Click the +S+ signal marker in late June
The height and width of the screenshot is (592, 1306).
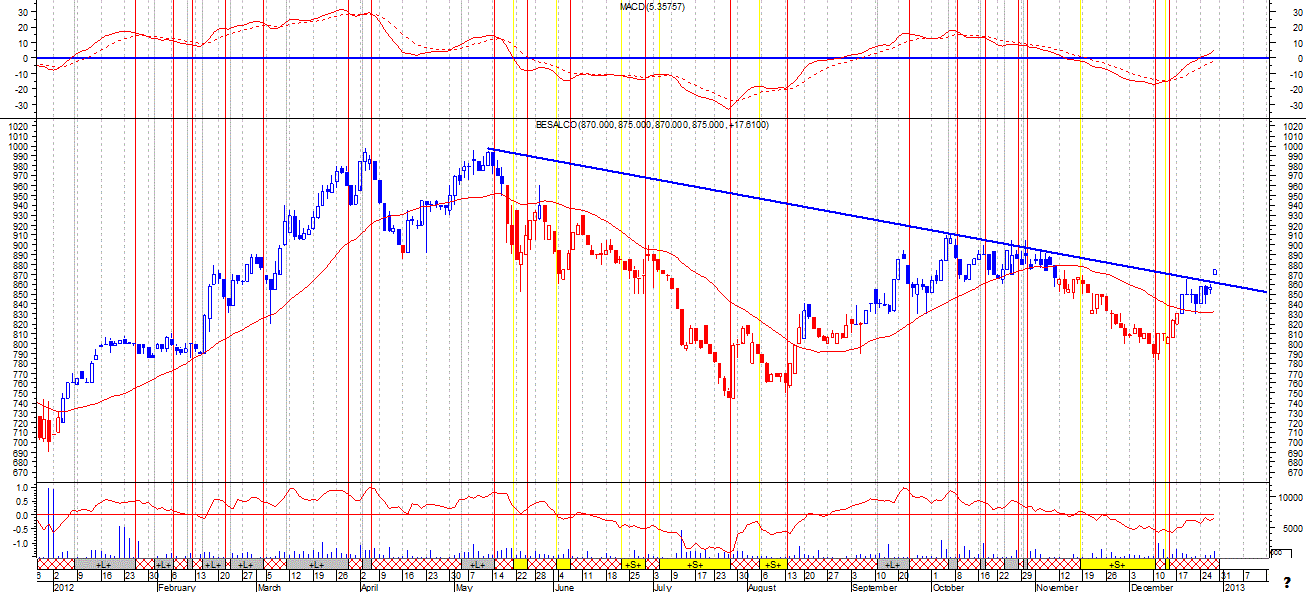point(633,564)
